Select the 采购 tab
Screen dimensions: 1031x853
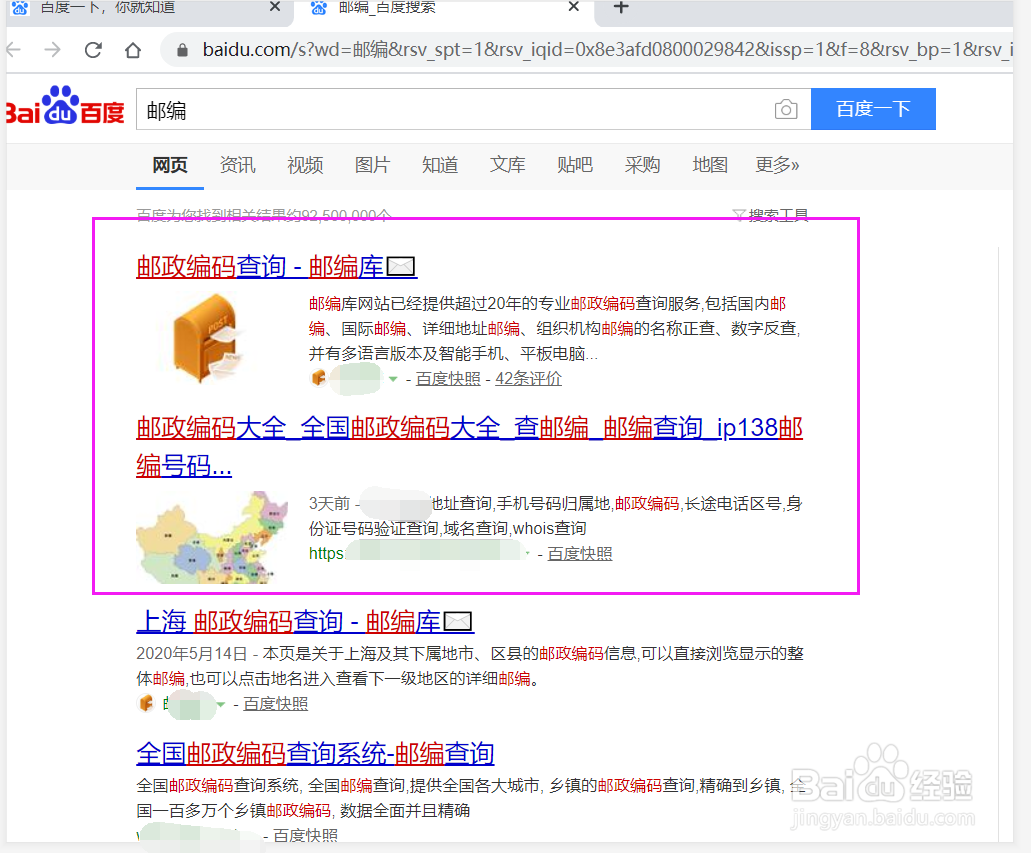[x=642, y=165]
